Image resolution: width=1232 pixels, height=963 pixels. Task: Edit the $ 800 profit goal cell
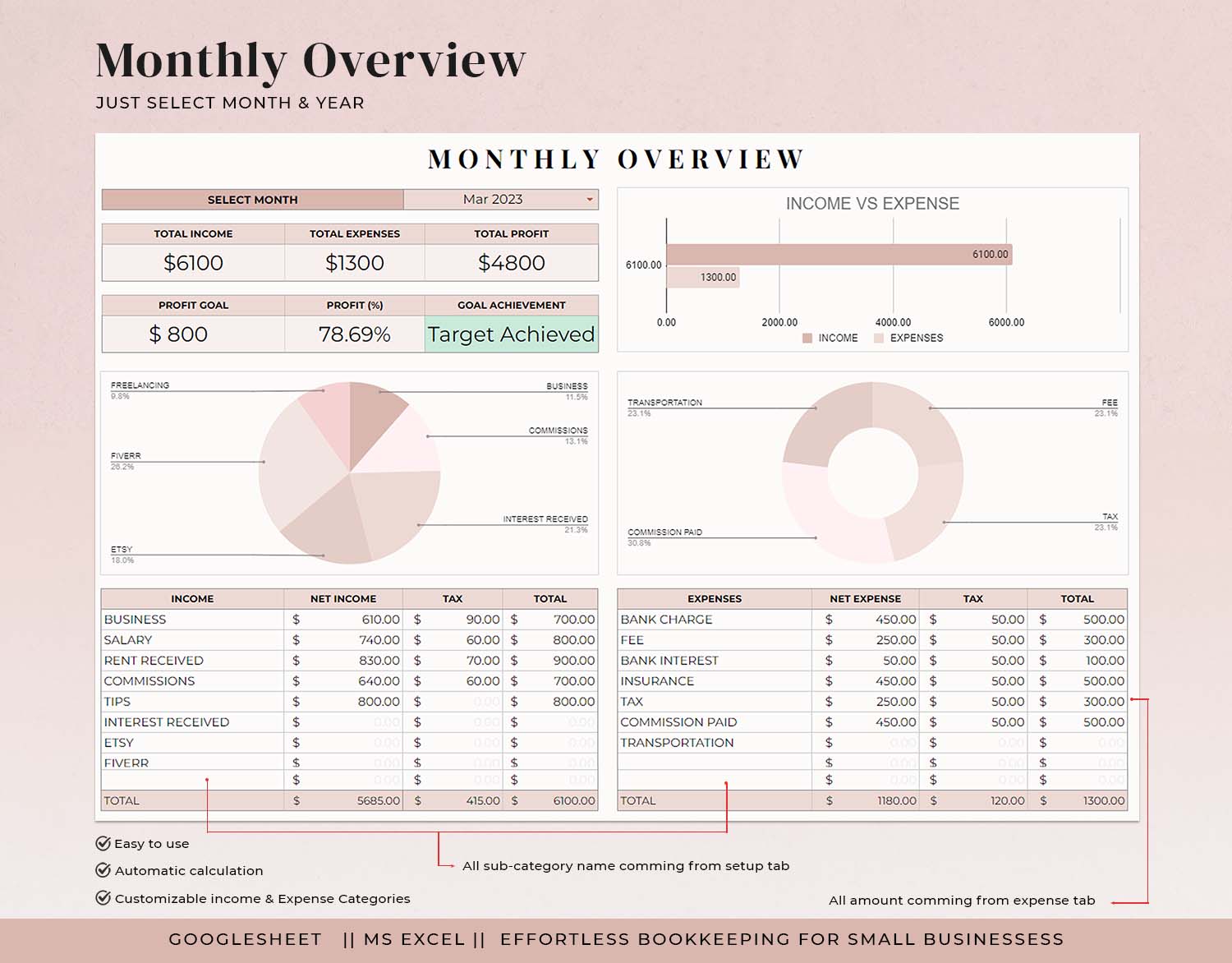[193, 334]
